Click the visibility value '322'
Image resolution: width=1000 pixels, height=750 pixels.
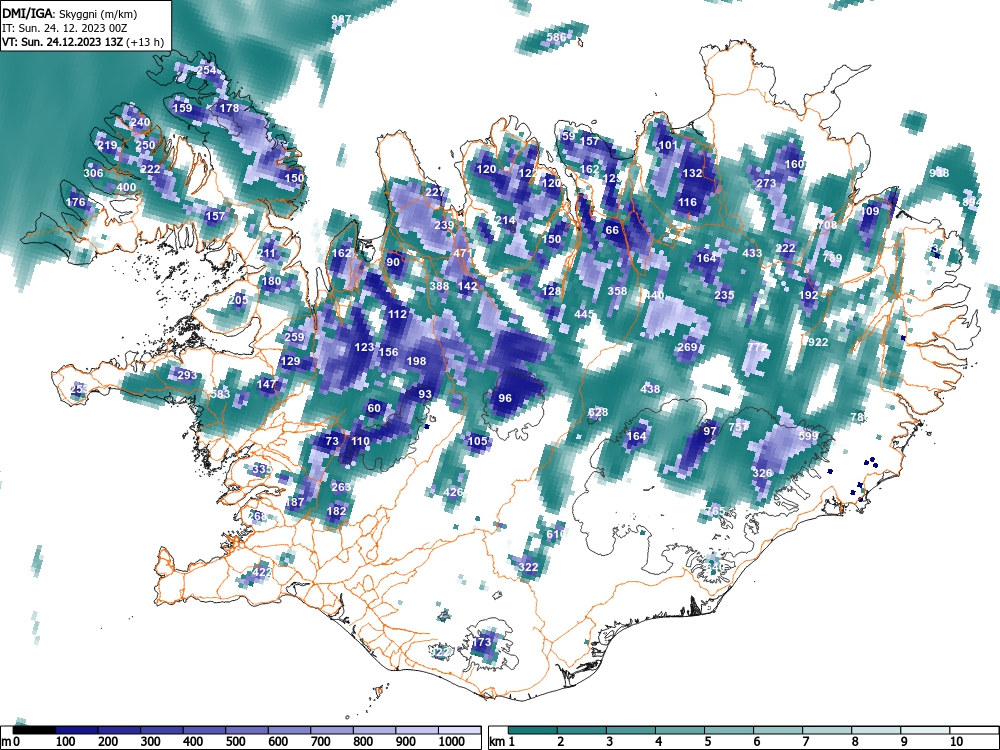click(x=528, y=567)
